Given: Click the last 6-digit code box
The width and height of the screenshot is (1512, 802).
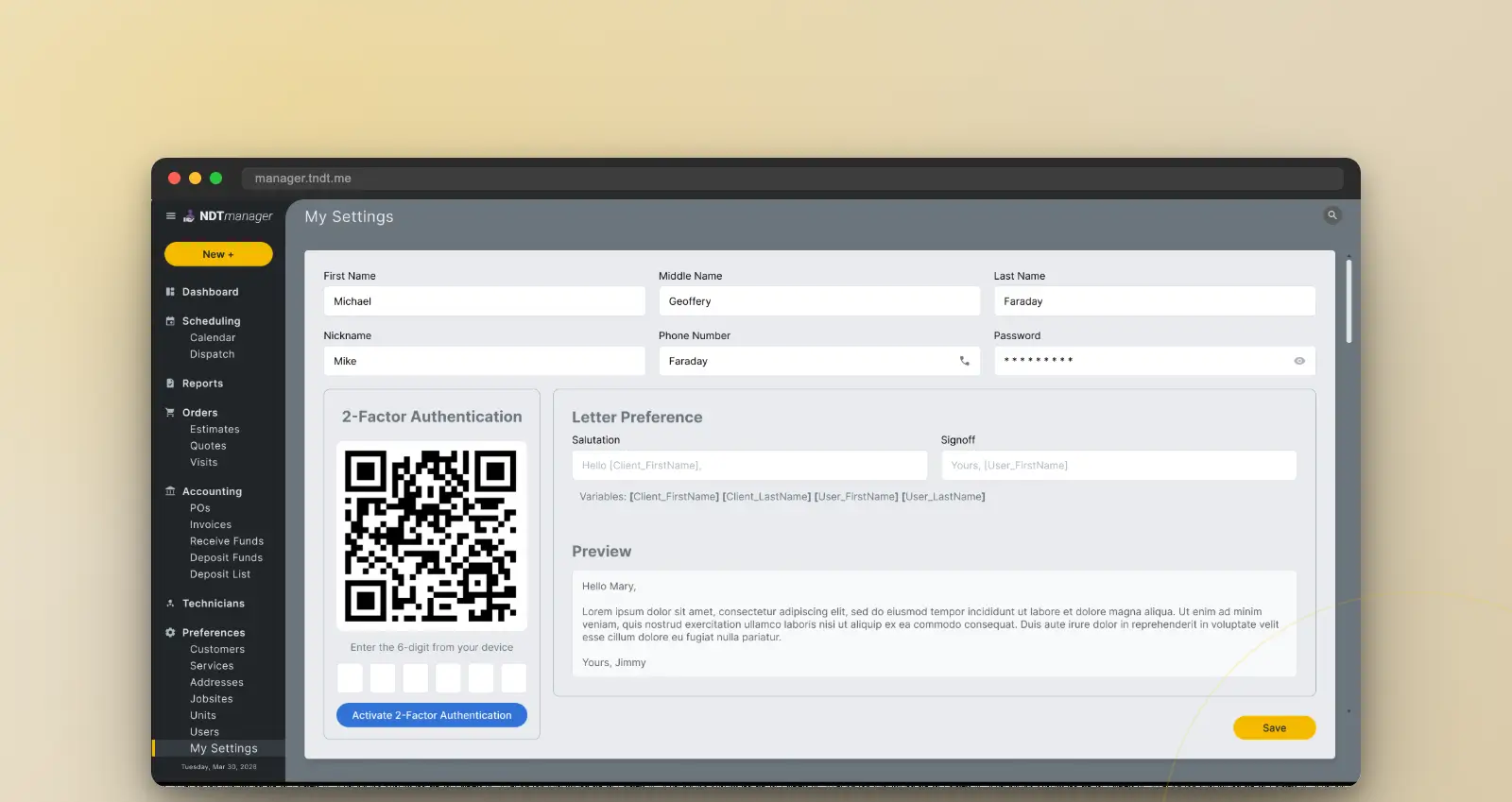Looking at the screenshot, I should [x=513, y=678].
